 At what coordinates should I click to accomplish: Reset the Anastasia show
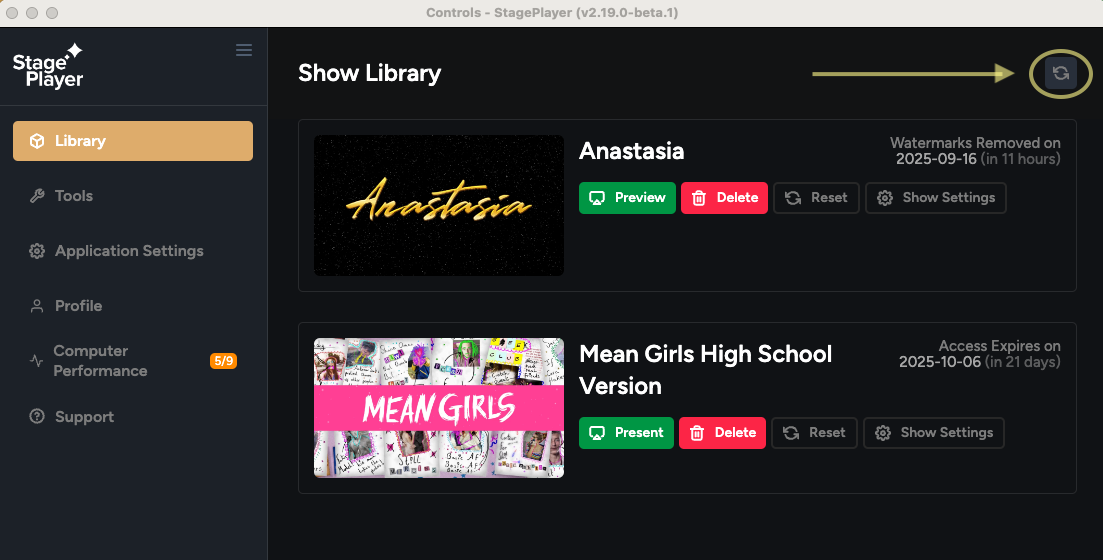[x=816, y=198]
